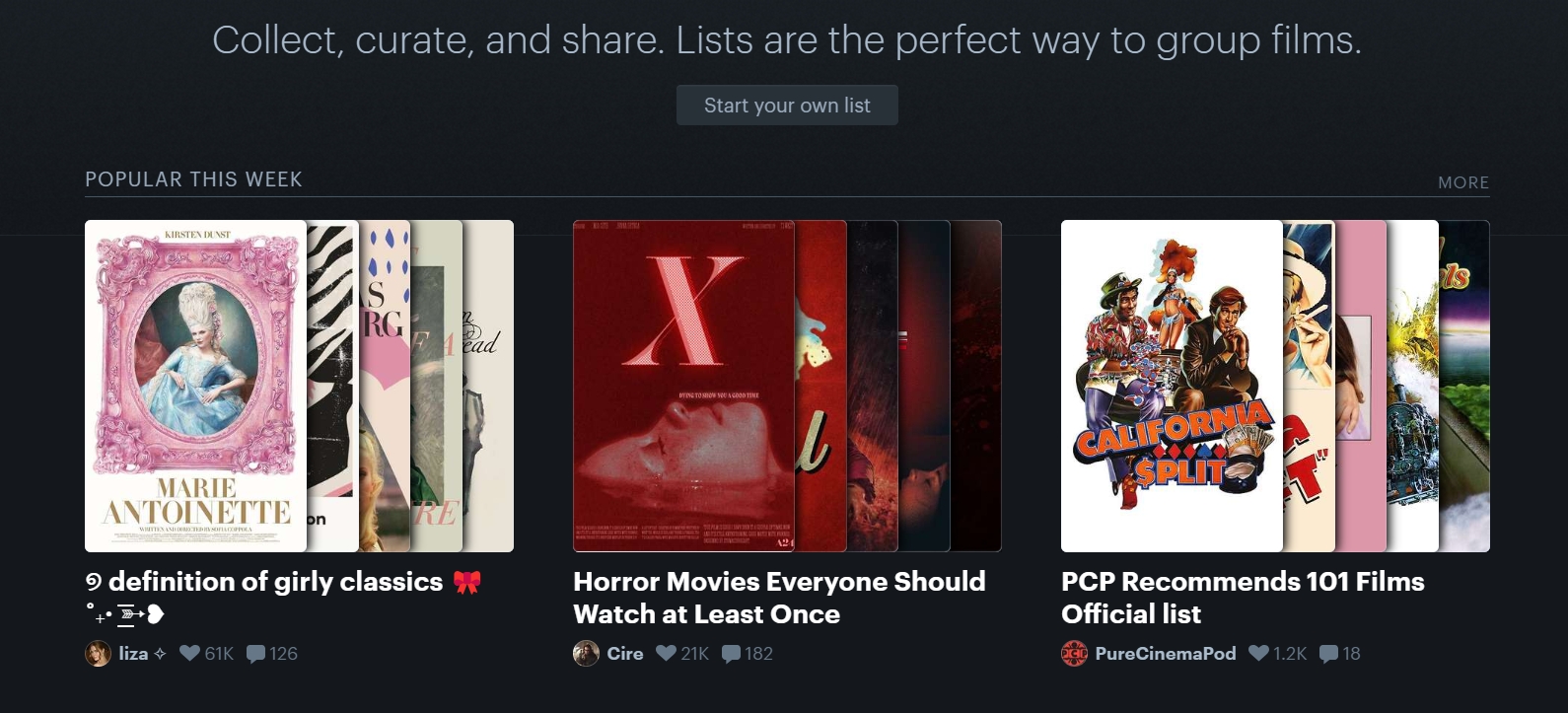This screenshot has height=713, width=1568.
Task: Visit PureCinemaPod's profile name
Action: (x=1165, y=654)
